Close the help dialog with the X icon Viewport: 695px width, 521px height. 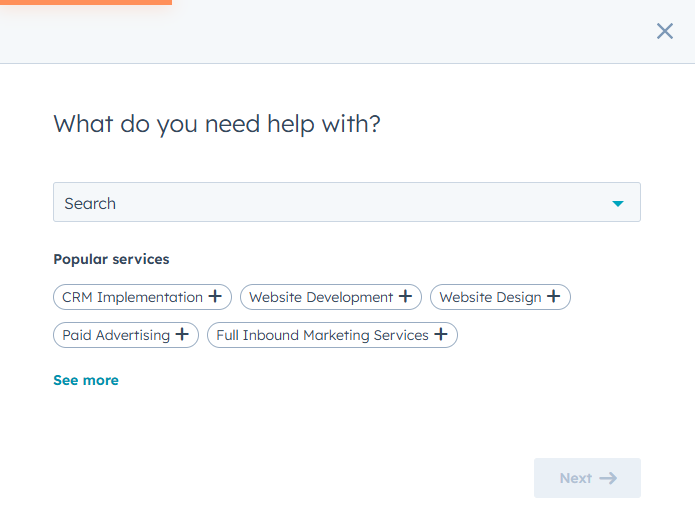pos(664,31)
